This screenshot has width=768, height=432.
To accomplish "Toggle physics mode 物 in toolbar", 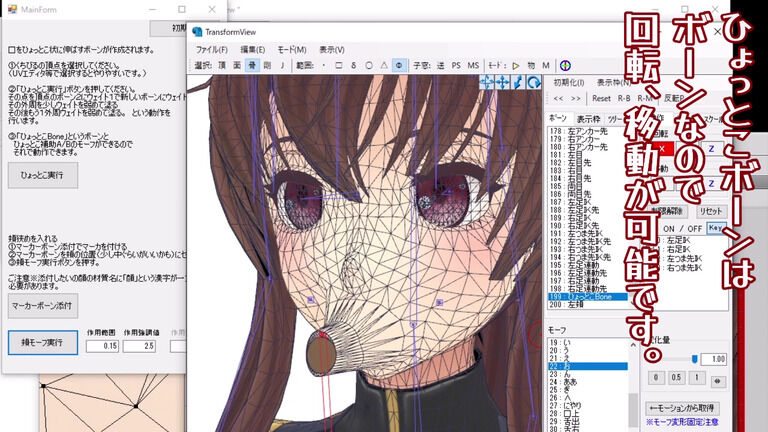I will point(531,66).
